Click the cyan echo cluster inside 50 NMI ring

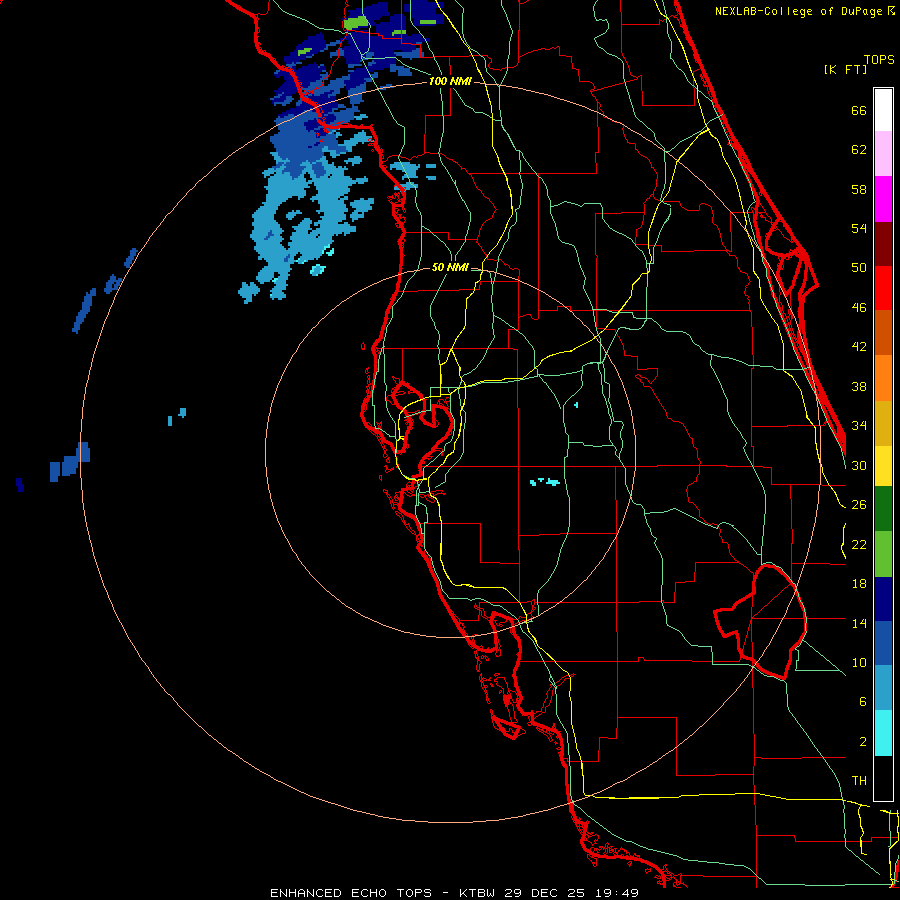(x=545, y=482)
